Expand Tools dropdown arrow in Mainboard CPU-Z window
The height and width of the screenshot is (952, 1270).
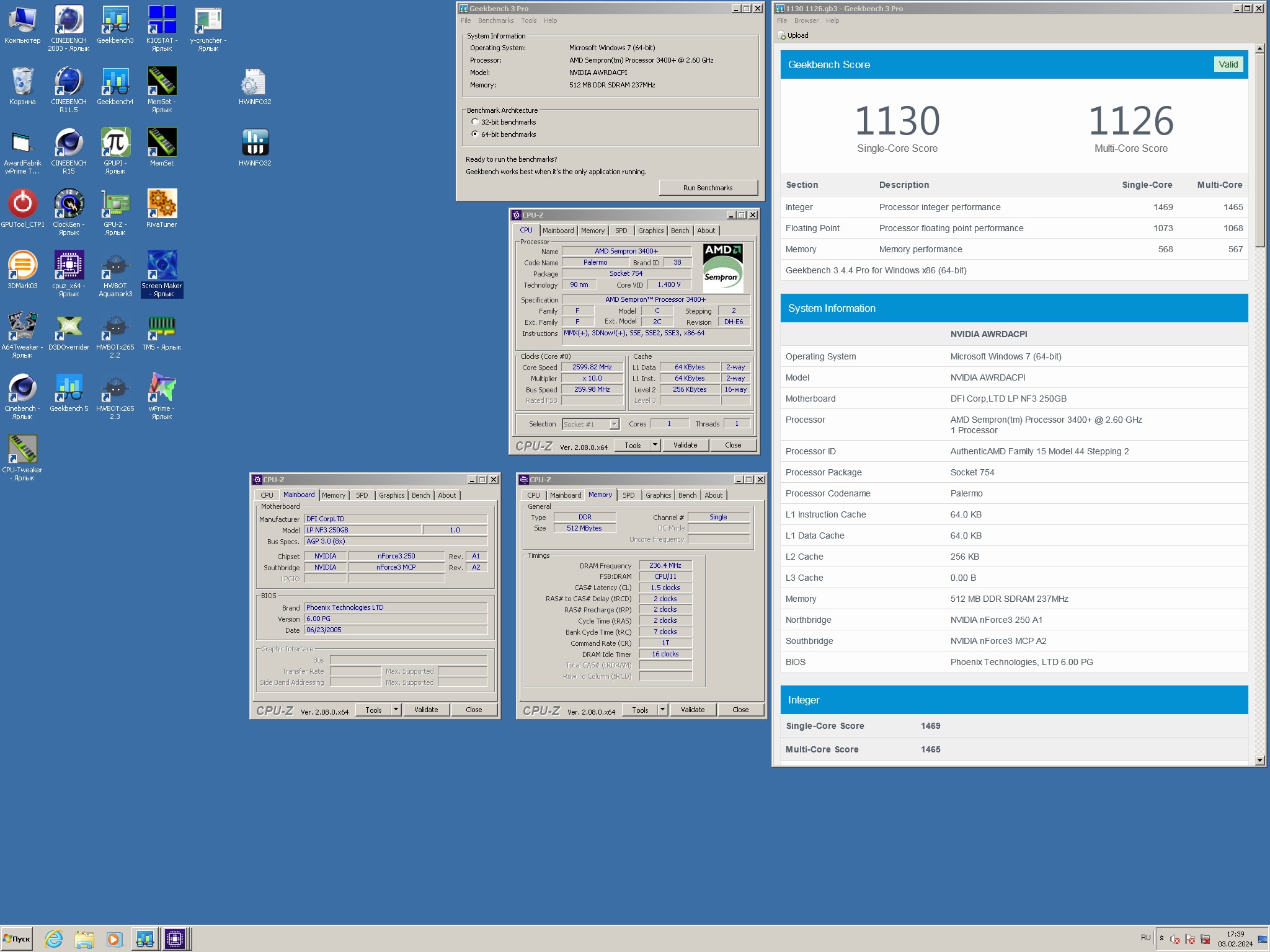[x=396, y=710]
